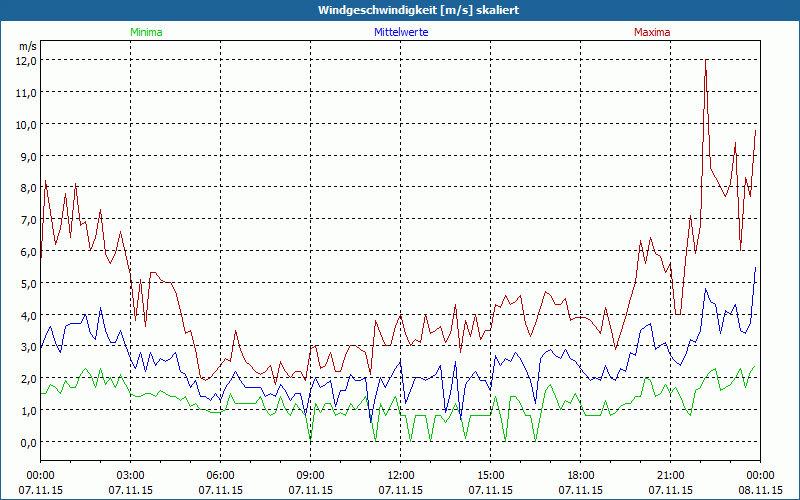Image resolution: width=800 pixels, height=500 pixels.
Task: Select the 03:00 time axis label
Action: [130, 475]
